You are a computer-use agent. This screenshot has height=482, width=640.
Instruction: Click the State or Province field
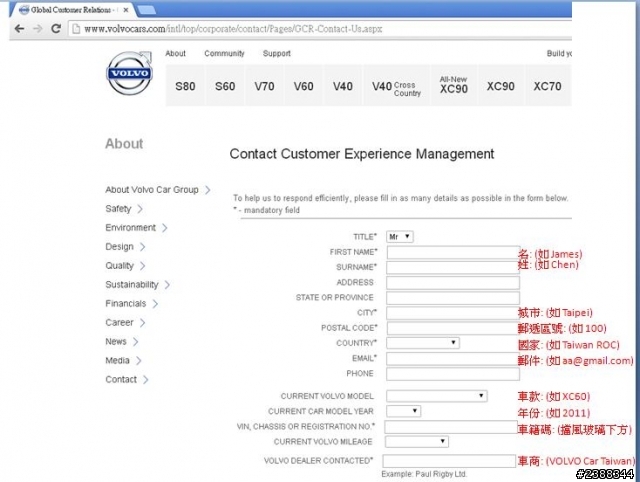(x=453, y=298)
